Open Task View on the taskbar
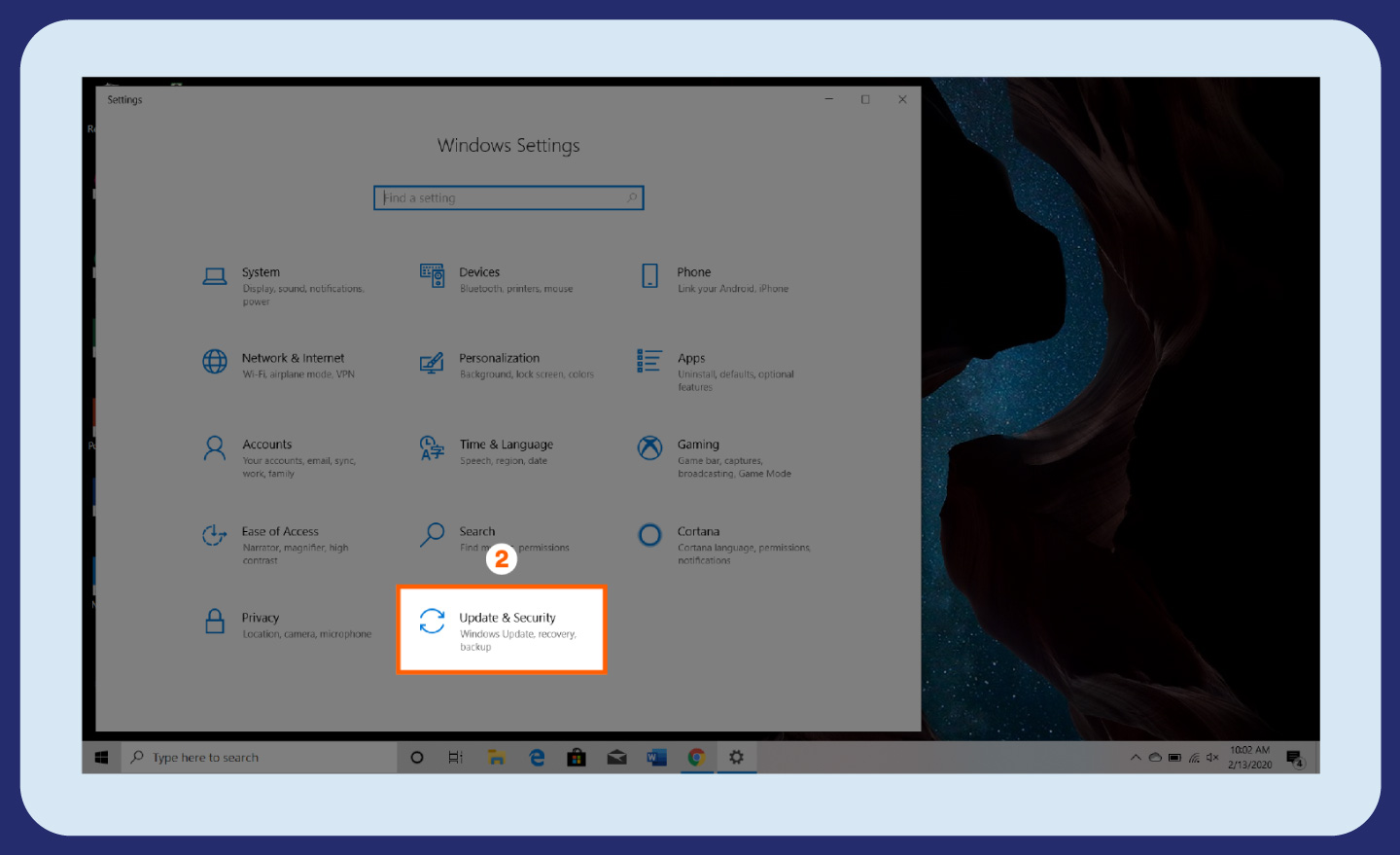1400x855 pixels. point(455,758)
